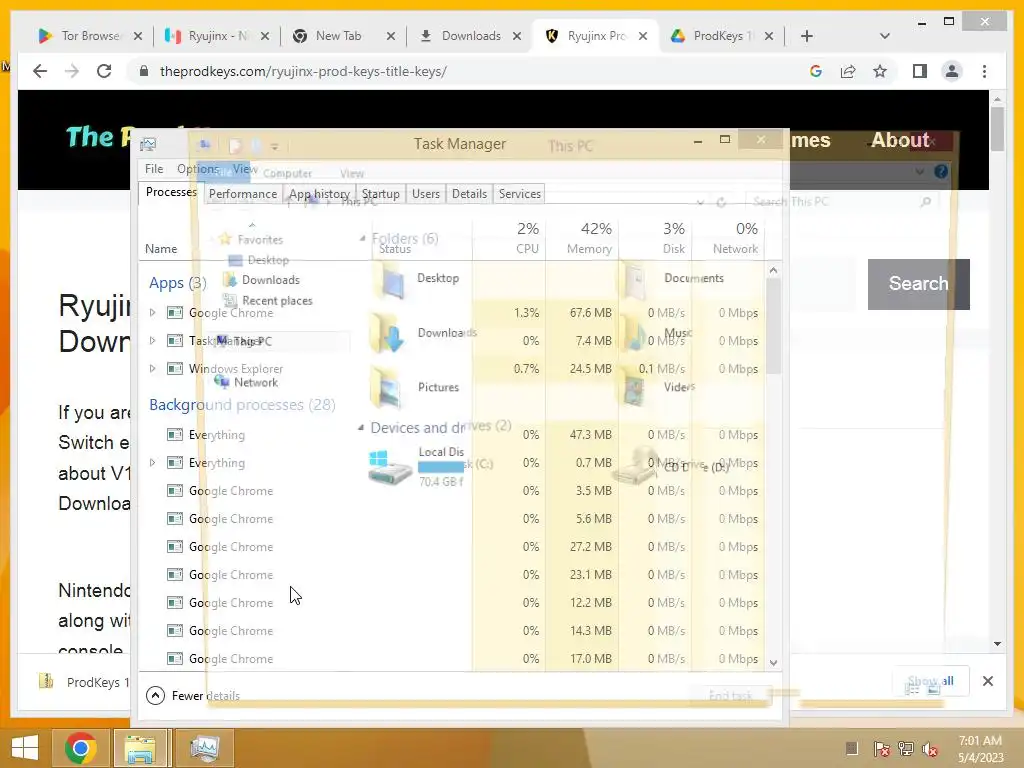This screenshot has height=768, width=1024.
Task: Share this page using the share icon
Action: point(848,71)
